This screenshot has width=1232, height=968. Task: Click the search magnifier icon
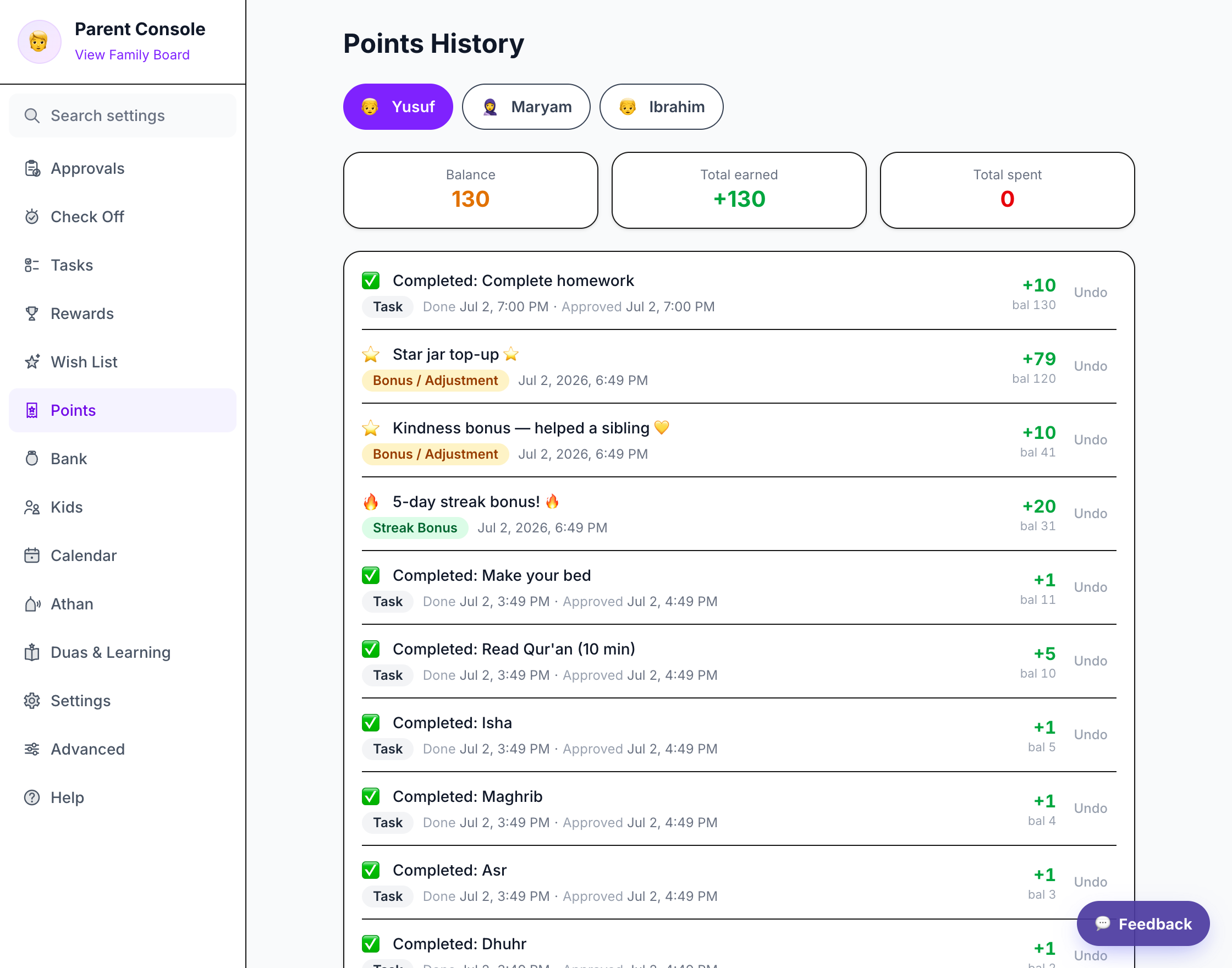(x=32, y=116)
